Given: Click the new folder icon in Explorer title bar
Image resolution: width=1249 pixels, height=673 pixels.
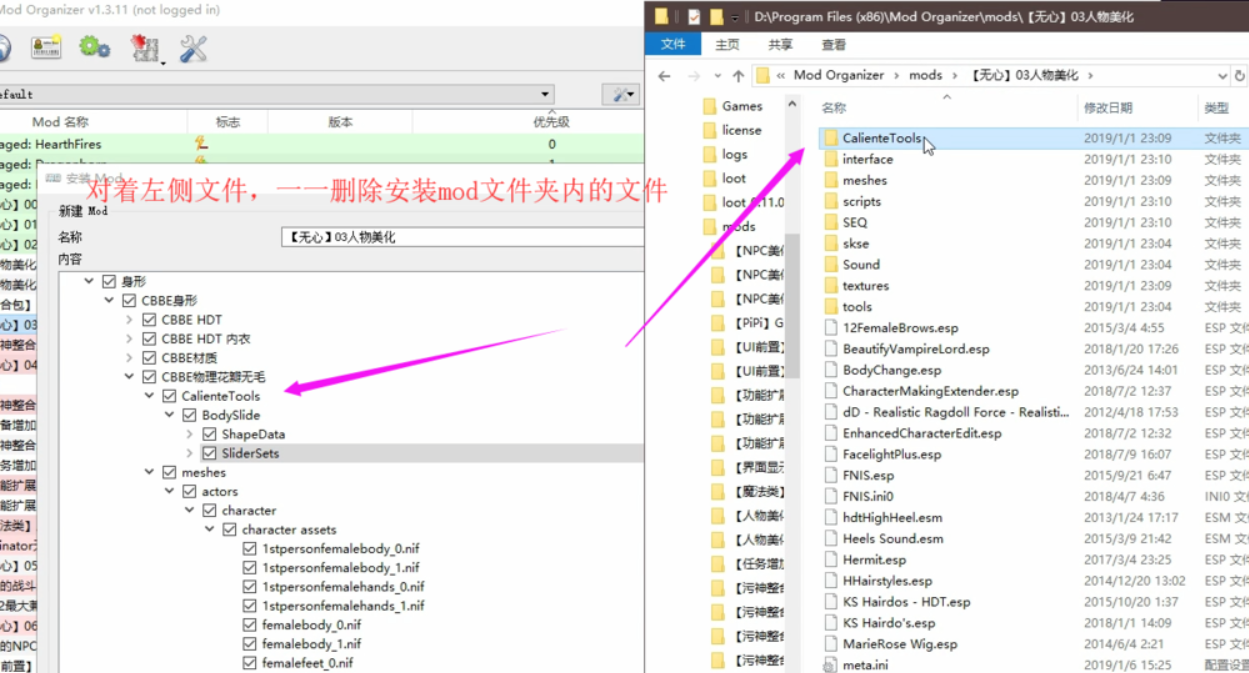Looking at the screenshot, I should [716, 16].
